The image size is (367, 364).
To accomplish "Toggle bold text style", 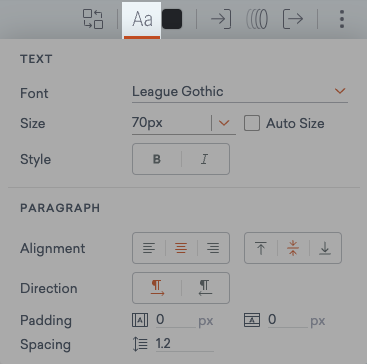I will click(157, 159).
